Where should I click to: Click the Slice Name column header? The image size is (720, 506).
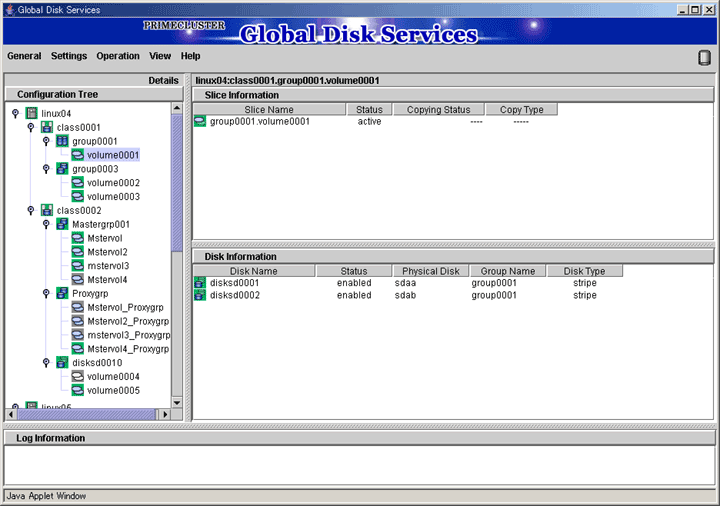[x=269, y=109]
